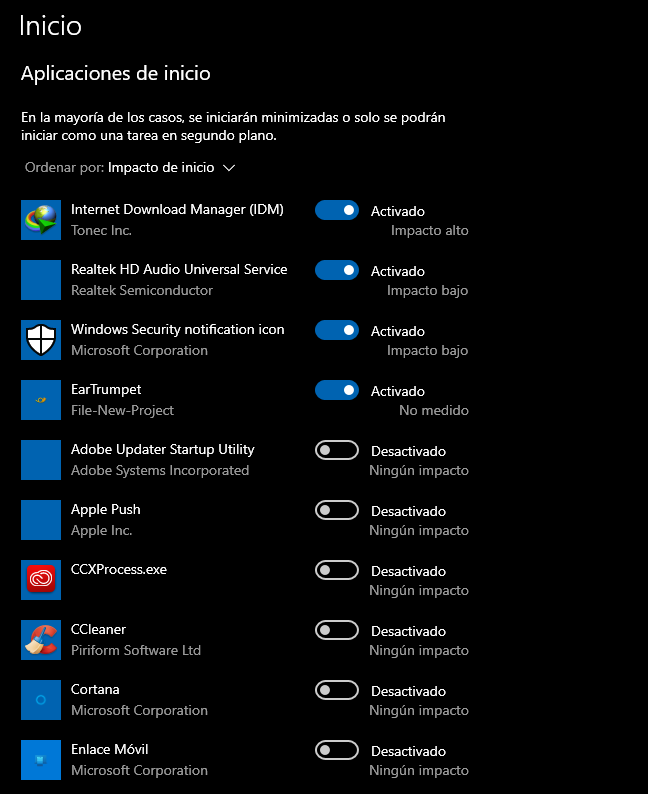
Task: Enable Adobe Updater Startup Utility toggle
Action: click(x=337, y=450)
